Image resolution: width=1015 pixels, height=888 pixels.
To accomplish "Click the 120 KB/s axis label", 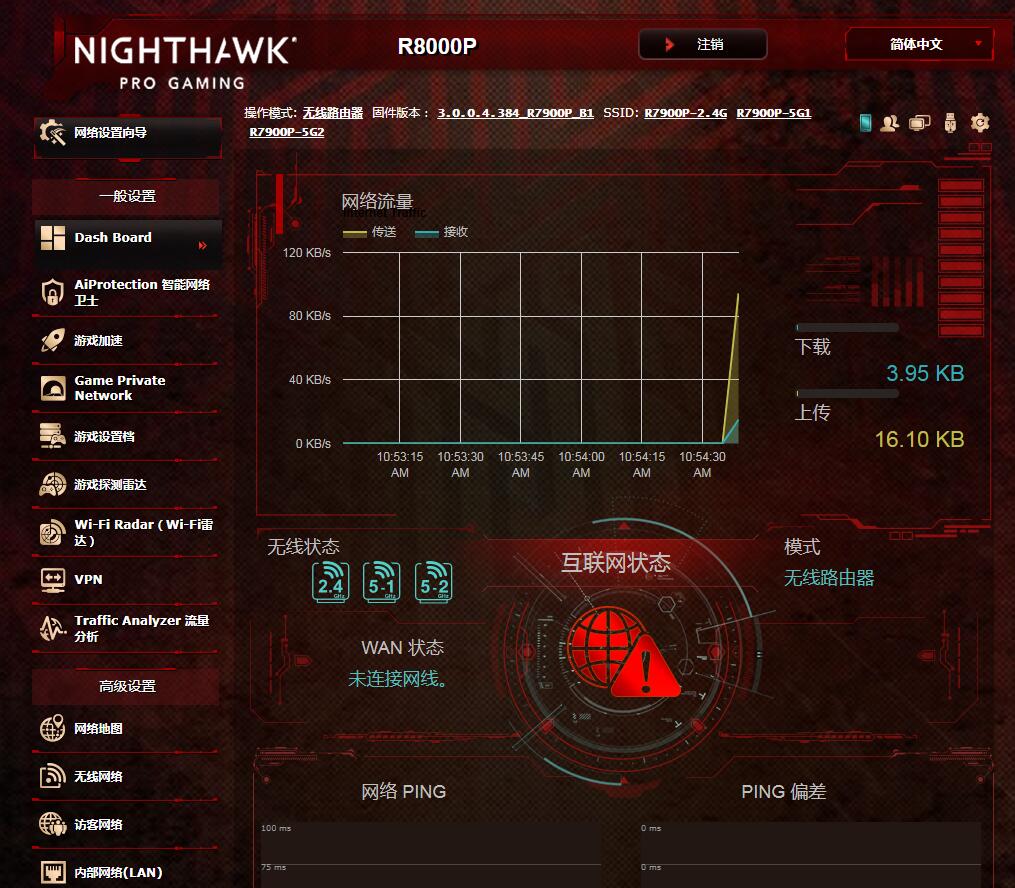I will 307,252.
